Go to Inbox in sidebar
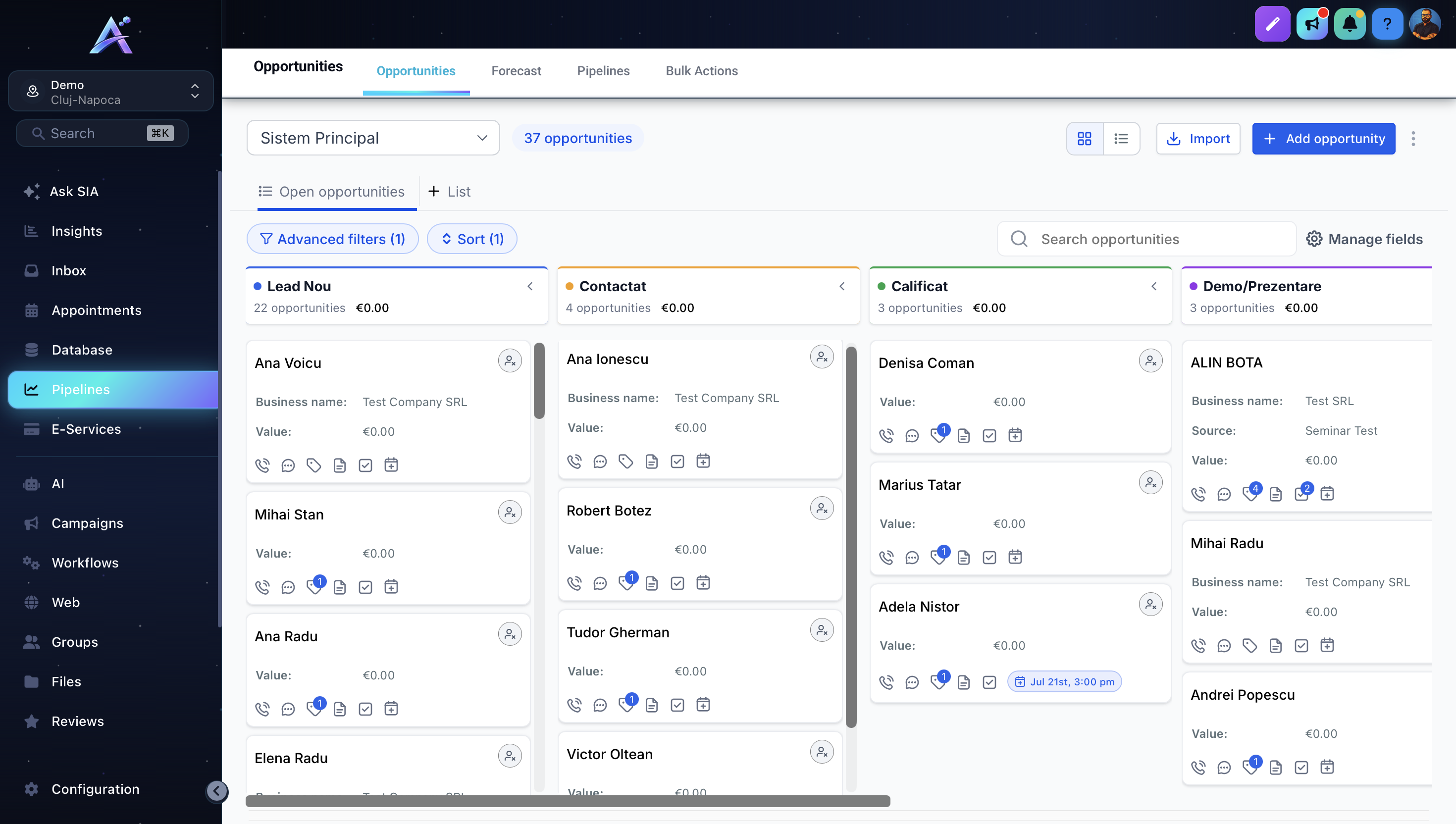Screen dimensions: 1456x824 point(68,271)
